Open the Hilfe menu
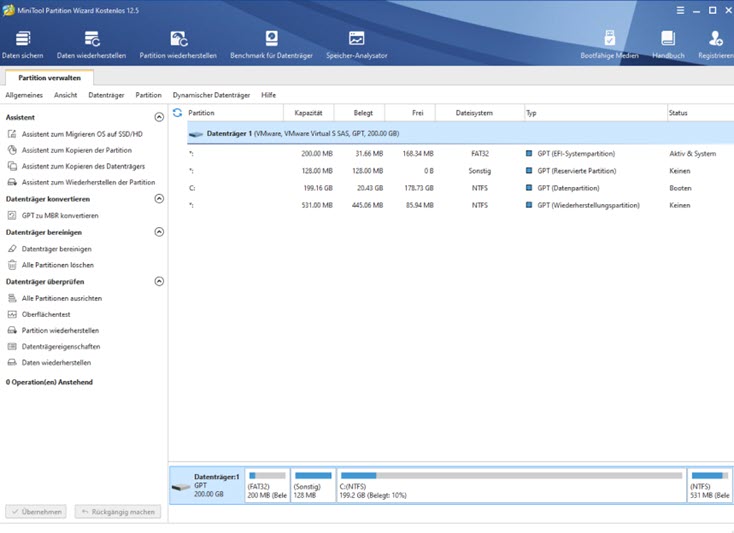This screenshot has height=533, width=734. (x=269, y=95)
